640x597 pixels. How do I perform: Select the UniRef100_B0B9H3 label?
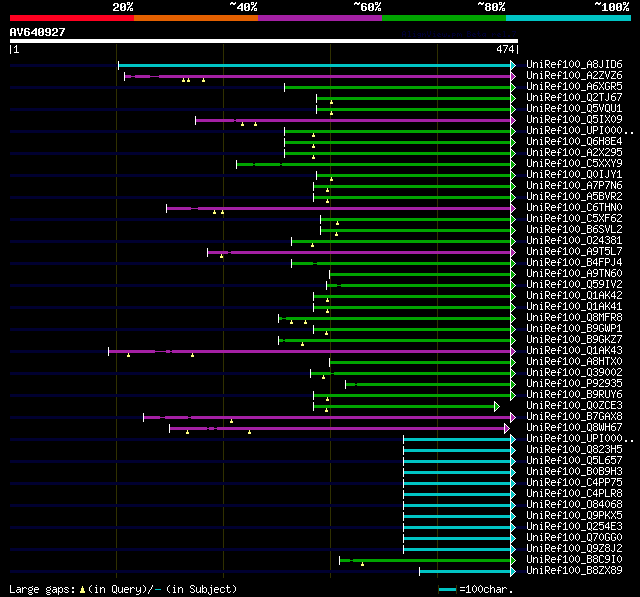click(x=574, y=472)
